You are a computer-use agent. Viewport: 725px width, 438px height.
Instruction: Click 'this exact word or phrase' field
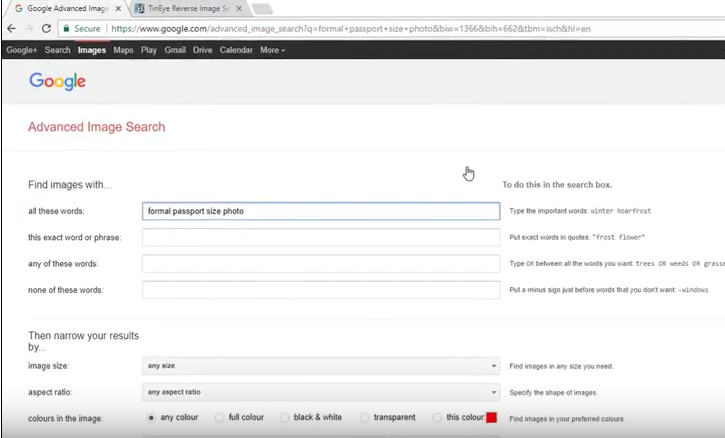click(321, 237)
